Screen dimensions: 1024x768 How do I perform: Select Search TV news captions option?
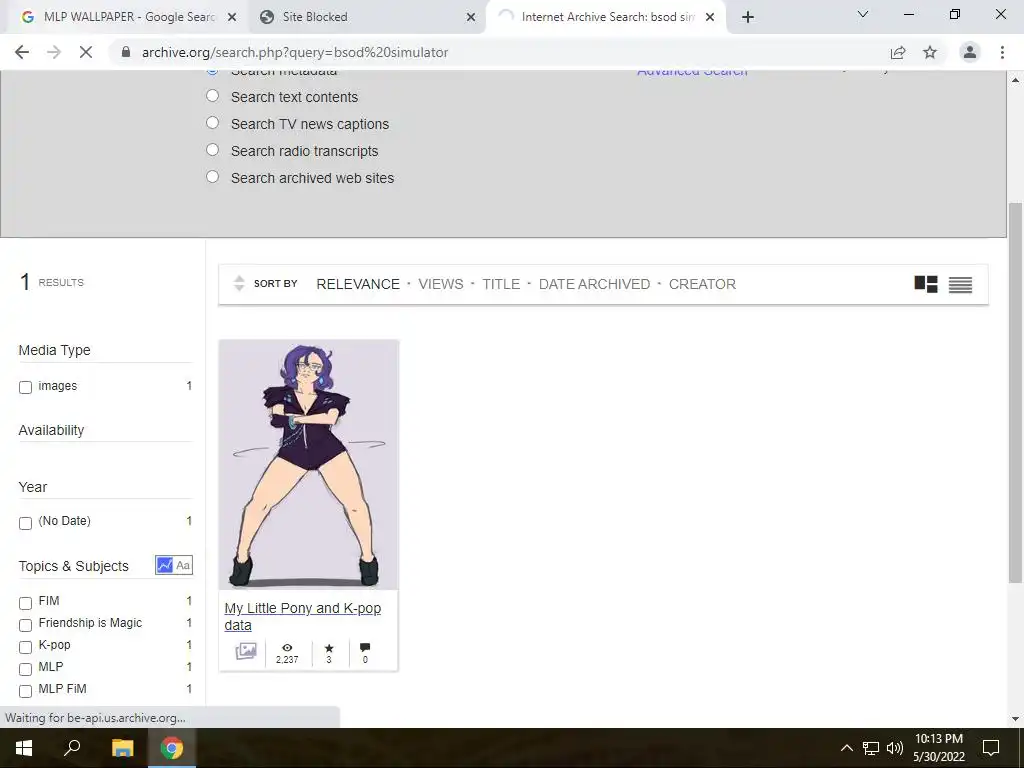[x=212, y=123]
